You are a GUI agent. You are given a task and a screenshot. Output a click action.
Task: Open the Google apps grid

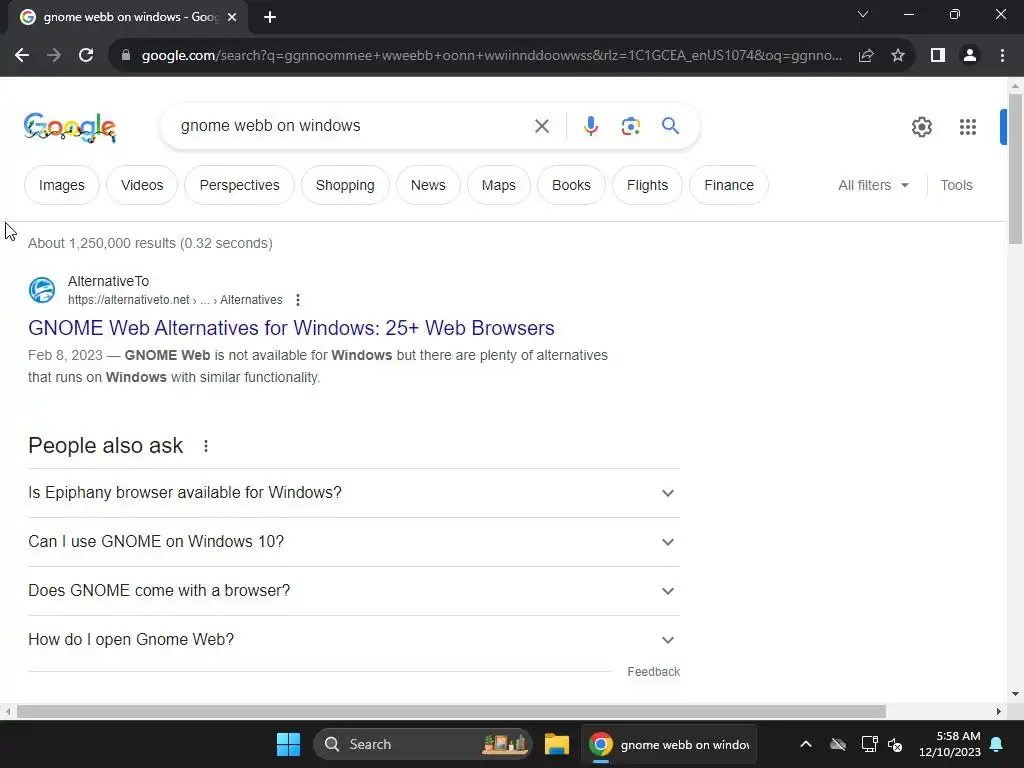point(968,127)
